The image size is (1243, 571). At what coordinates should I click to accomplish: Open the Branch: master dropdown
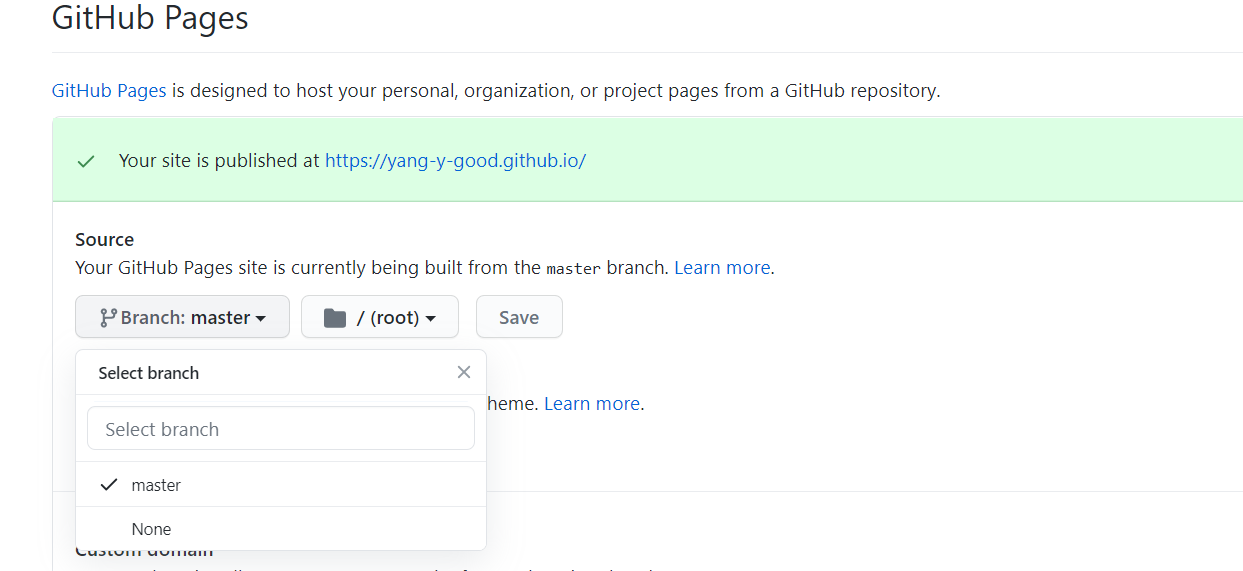coord(182,317)
